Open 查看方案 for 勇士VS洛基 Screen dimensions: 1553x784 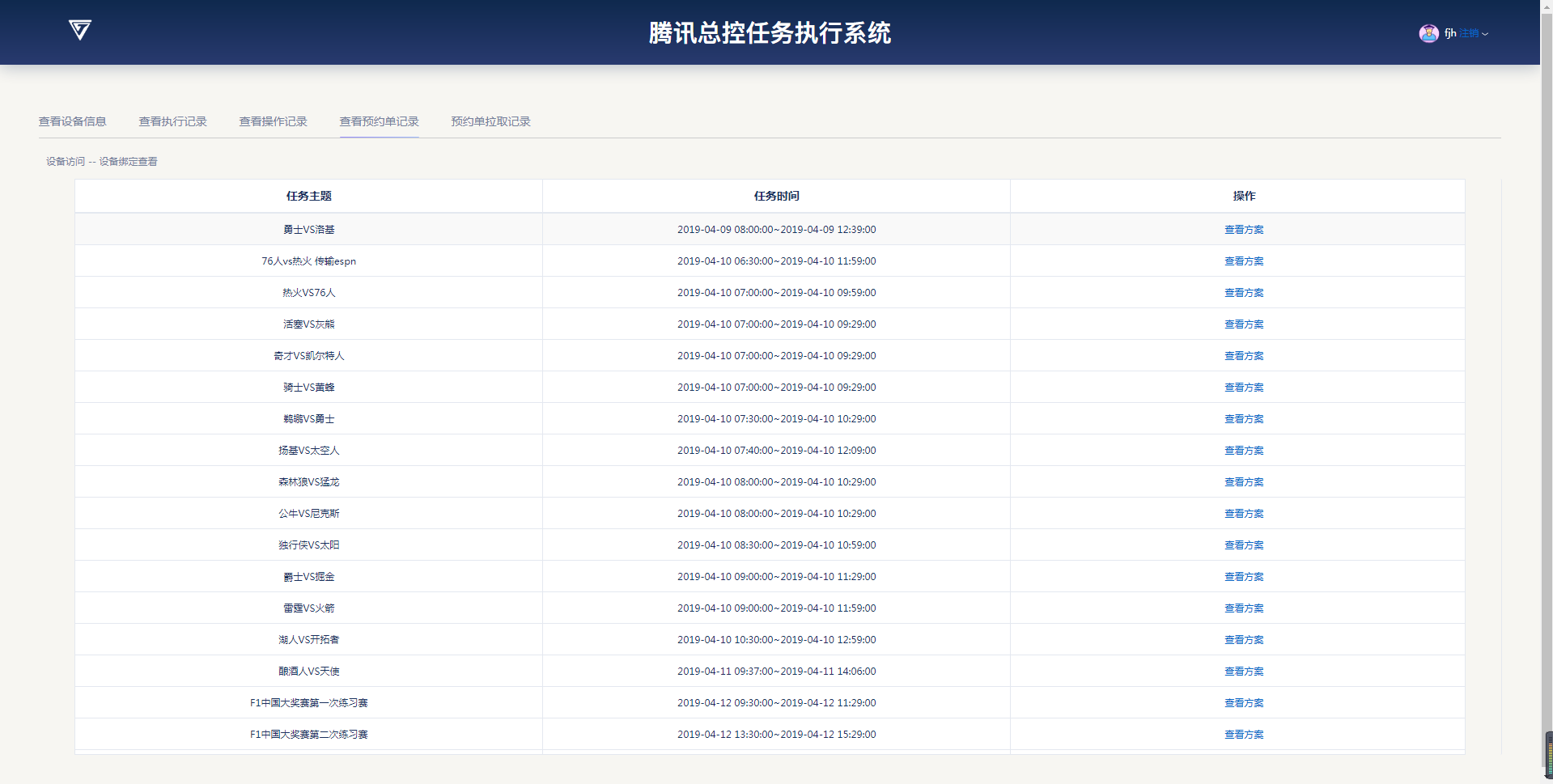click(1243, 230)
